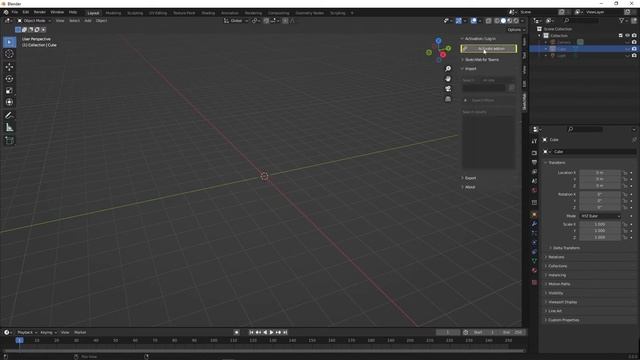Switch to the Sculpting workspace tab
Viewport: 640px width, 360px height.
(x=135, y=13)
